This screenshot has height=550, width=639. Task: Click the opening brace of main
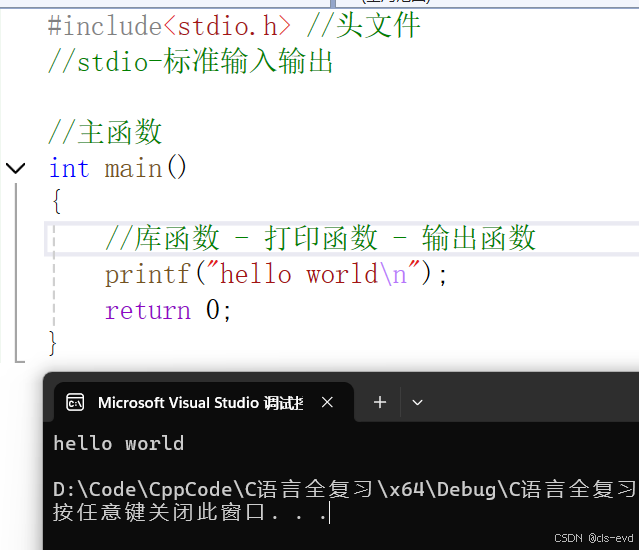point(57,201)
